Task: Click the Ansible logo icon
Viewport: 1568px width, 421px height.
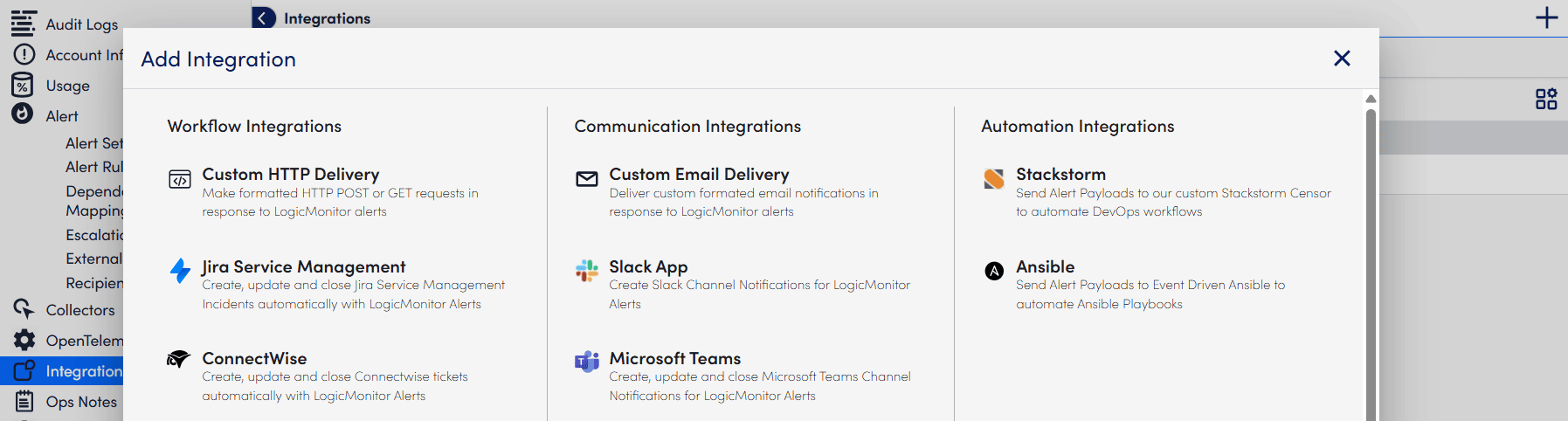Action: click(994, 271)
